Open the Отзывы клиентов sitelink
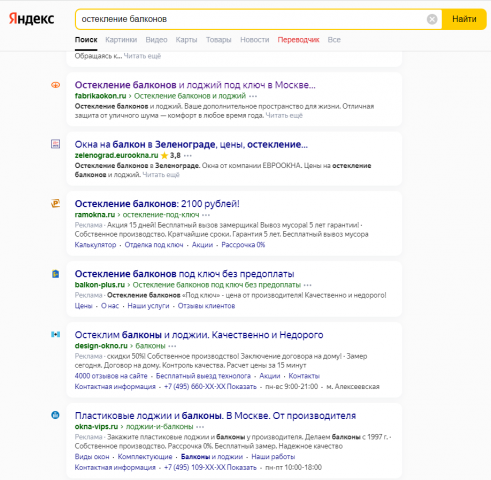The height and width of the screenshot is (480, 491). click(206, 306)
